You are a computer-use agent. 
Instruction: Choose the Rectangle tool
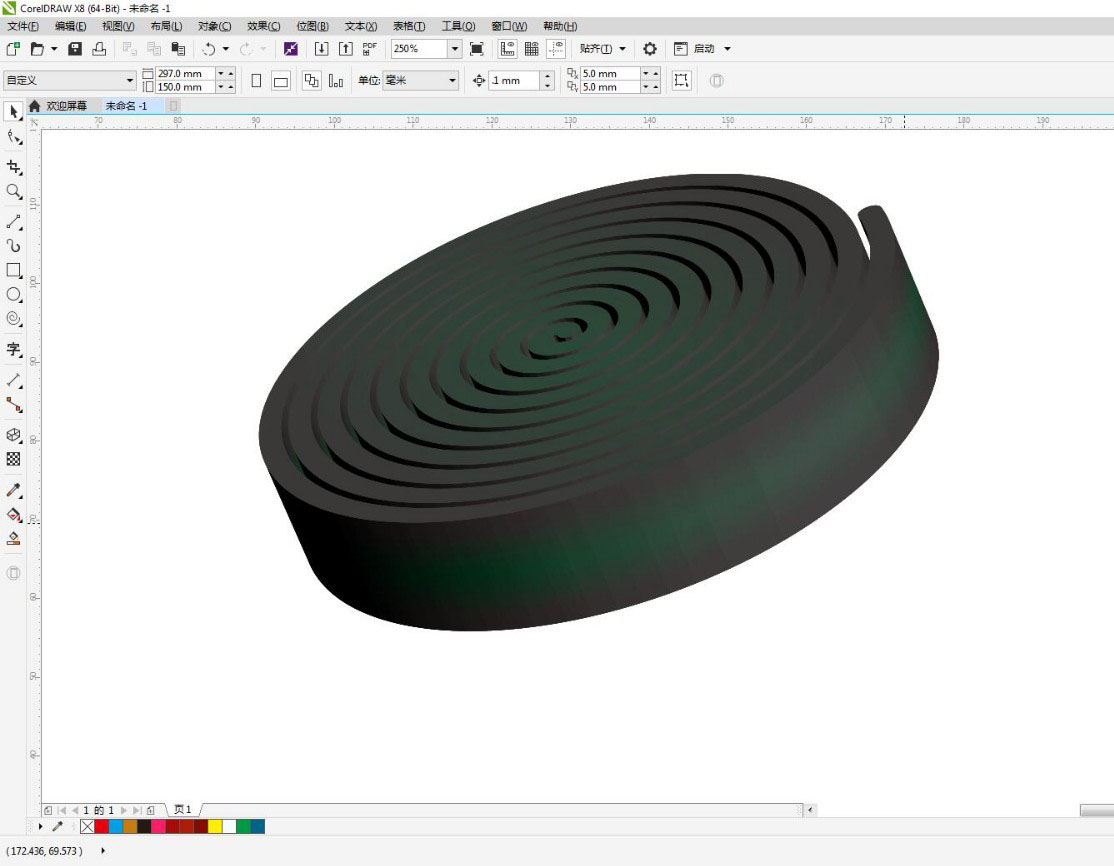[14, 270]
